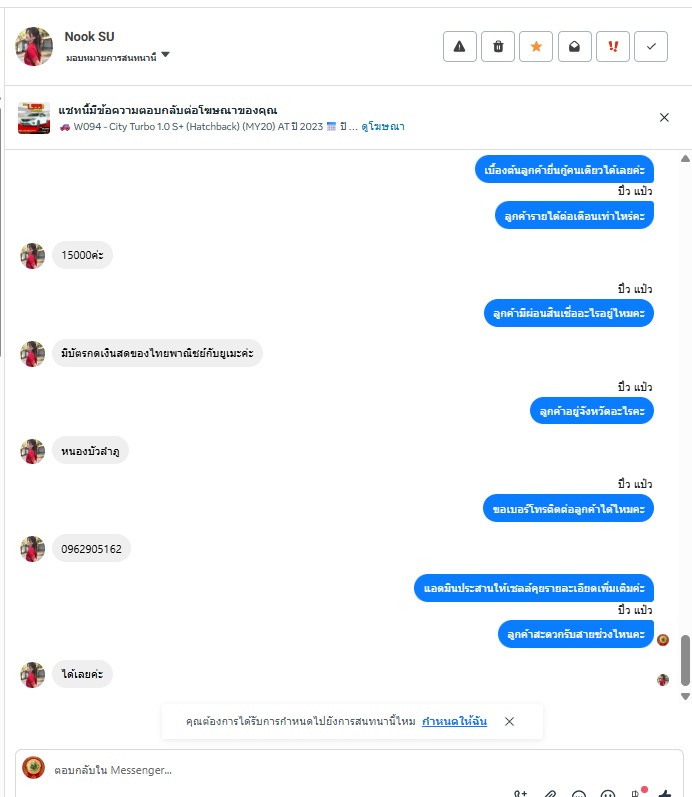Toggle the red exclamation priority icon
This screenshot has height=797, width=692.
(613, 46)
